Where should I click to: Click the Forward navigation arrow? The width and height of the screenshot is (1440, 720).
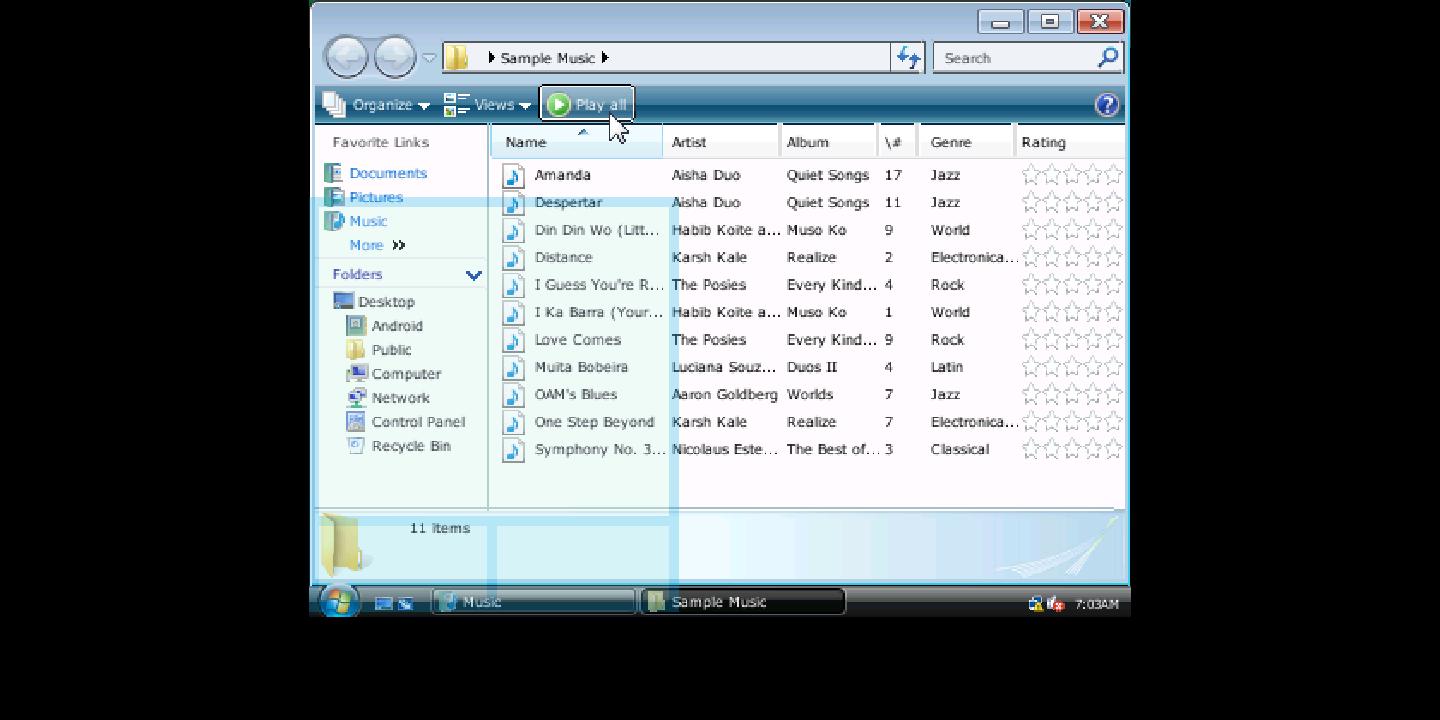[394, 57]
